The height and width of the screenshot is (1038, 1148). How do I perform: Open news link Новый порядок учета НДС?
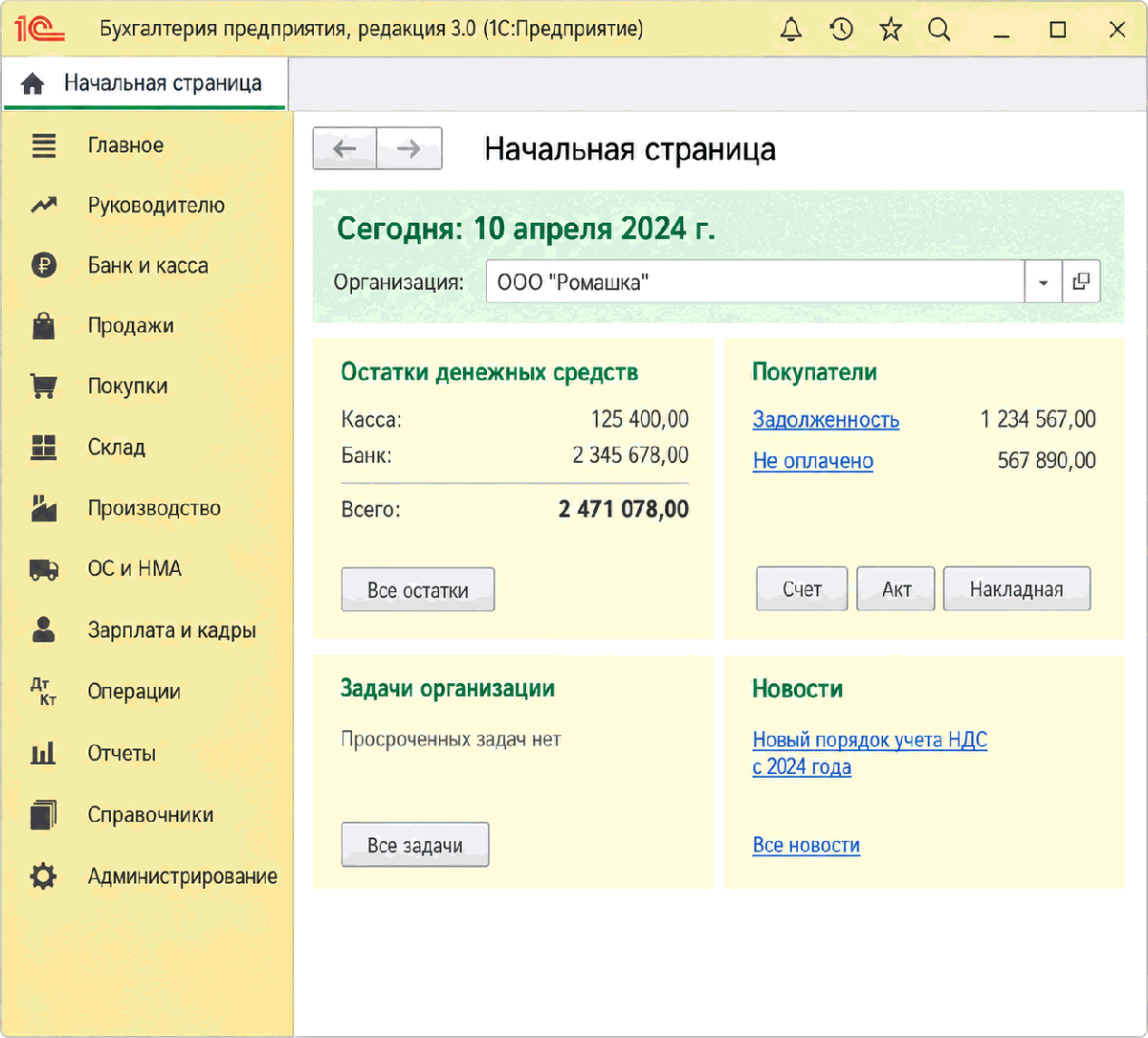point(870,753)
